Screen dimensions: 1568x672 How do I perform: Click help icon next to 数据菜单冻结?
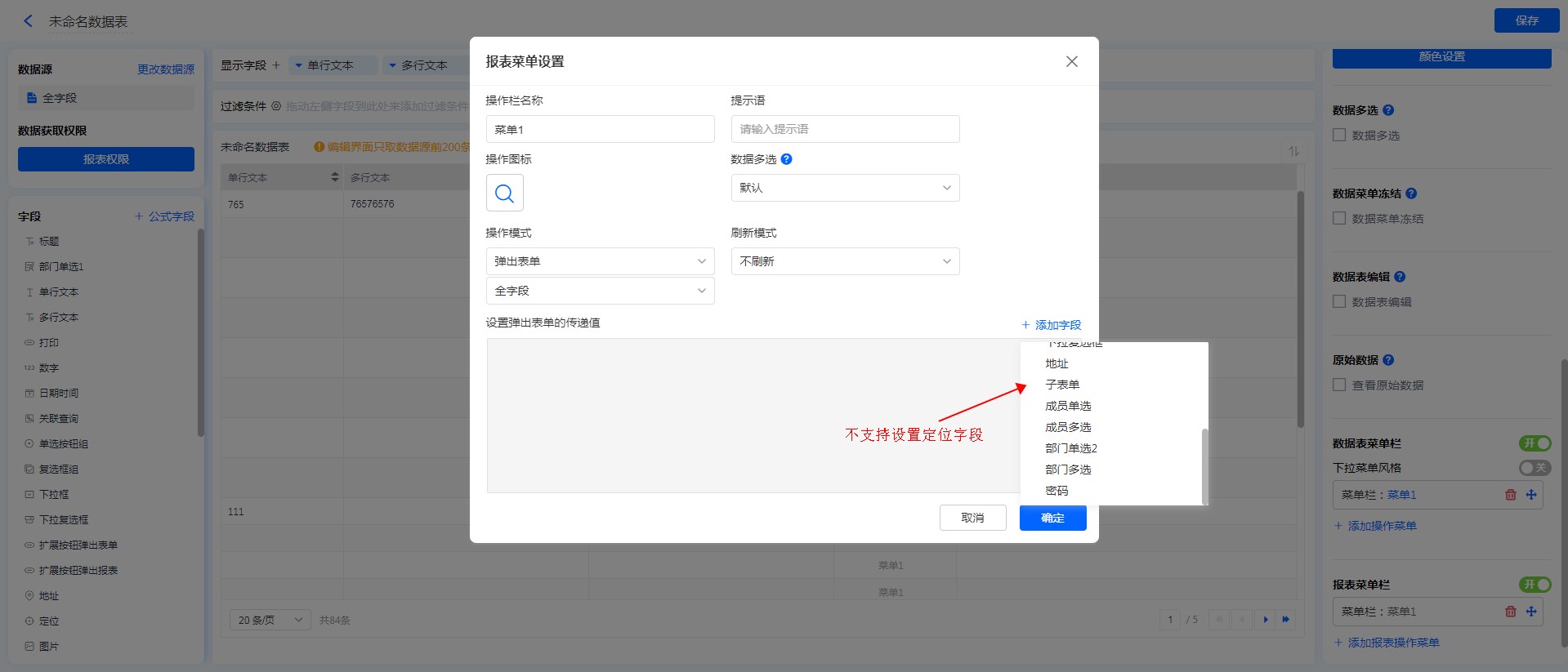tap(1411, 194)
